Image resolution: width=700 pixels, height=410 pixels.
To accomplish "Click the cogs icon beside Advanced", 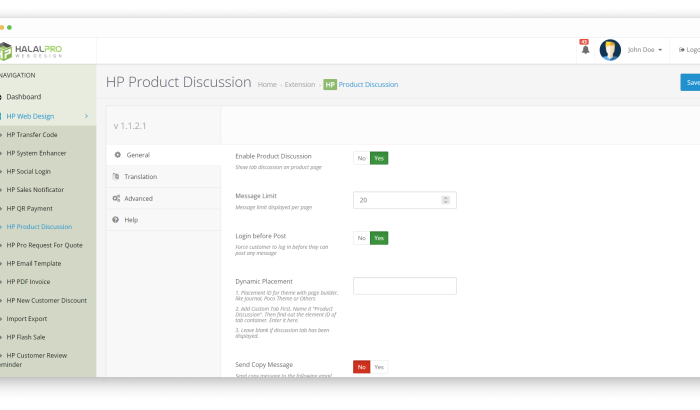I will coord(117,198).
